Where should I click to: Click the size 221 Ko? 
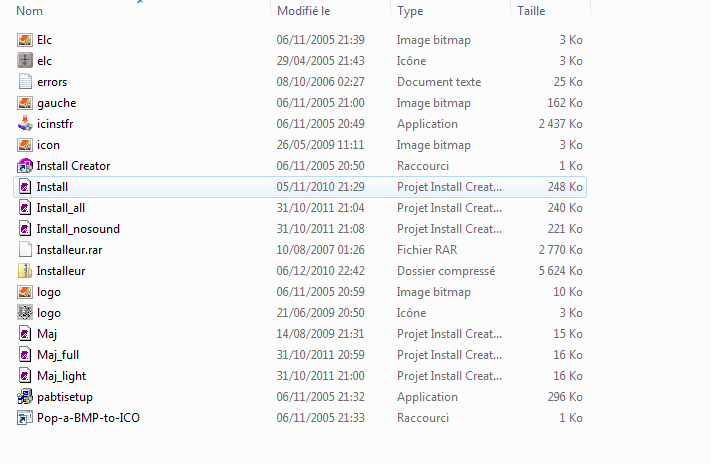click(565, 229)
